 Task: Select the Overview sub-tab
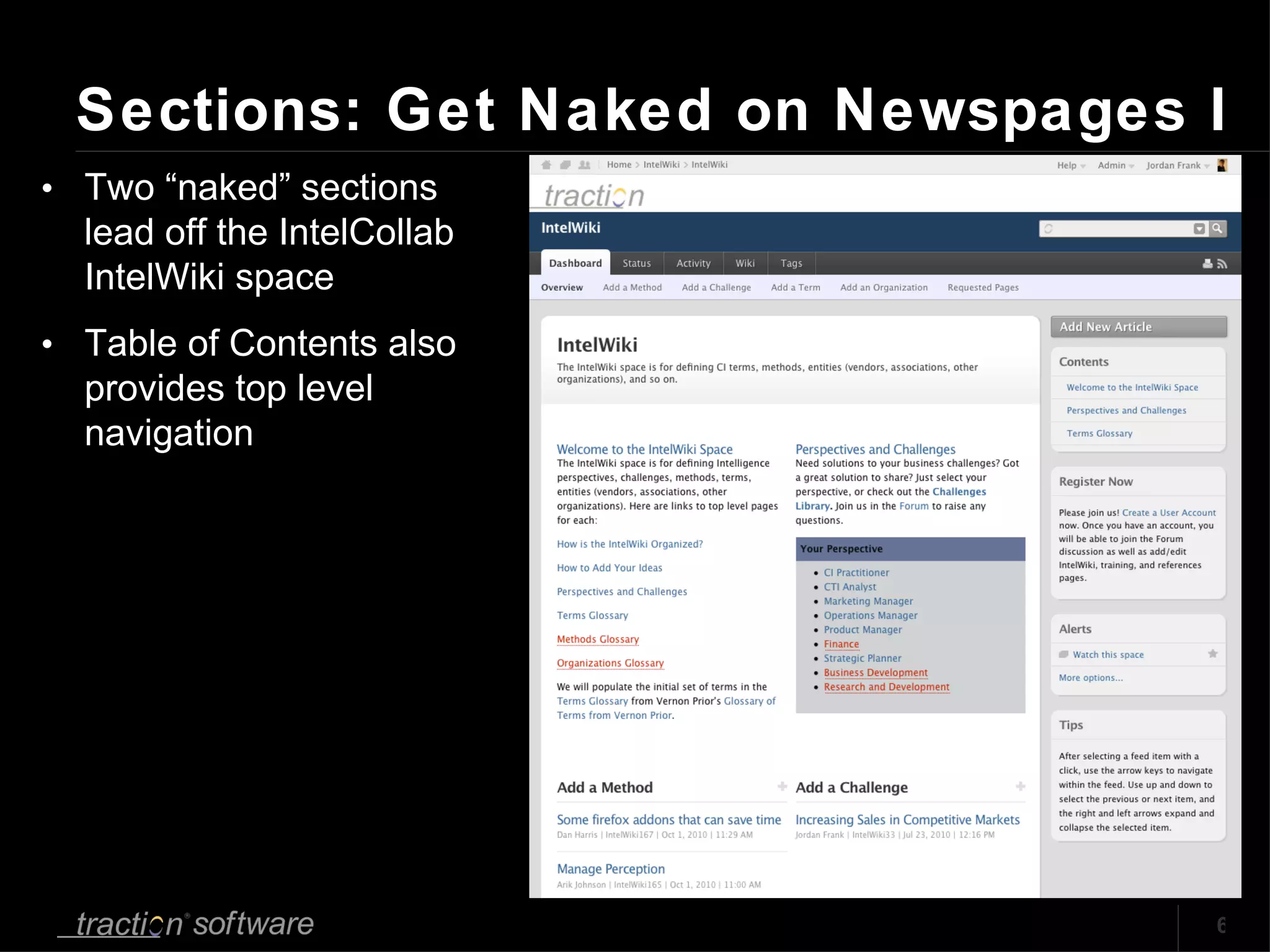tap(562, 288)
